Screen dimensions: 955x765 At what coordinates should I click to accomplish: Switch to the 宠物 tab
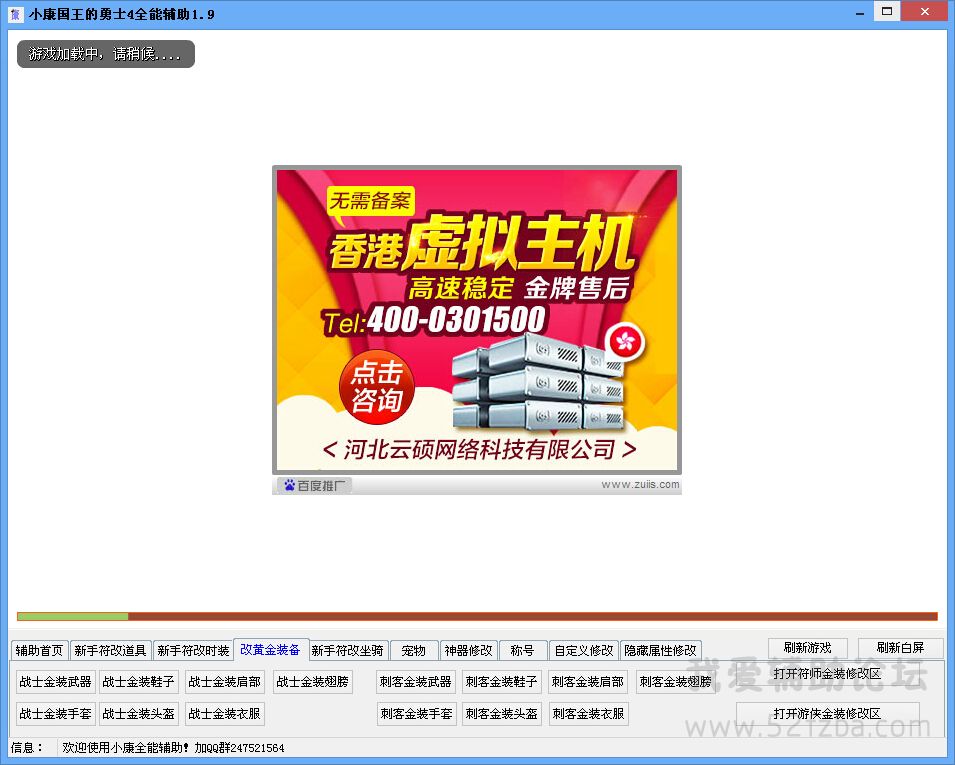click(414, 650)
